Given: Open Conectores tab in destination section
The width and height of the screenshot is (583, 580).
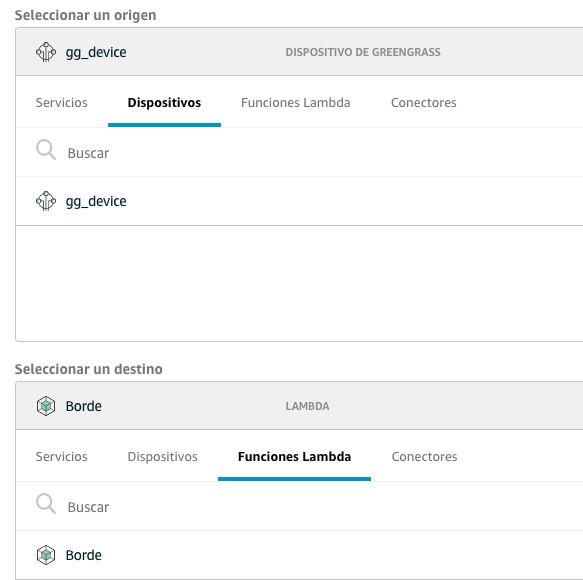Looking at the screenshot, I should [424, 457].
